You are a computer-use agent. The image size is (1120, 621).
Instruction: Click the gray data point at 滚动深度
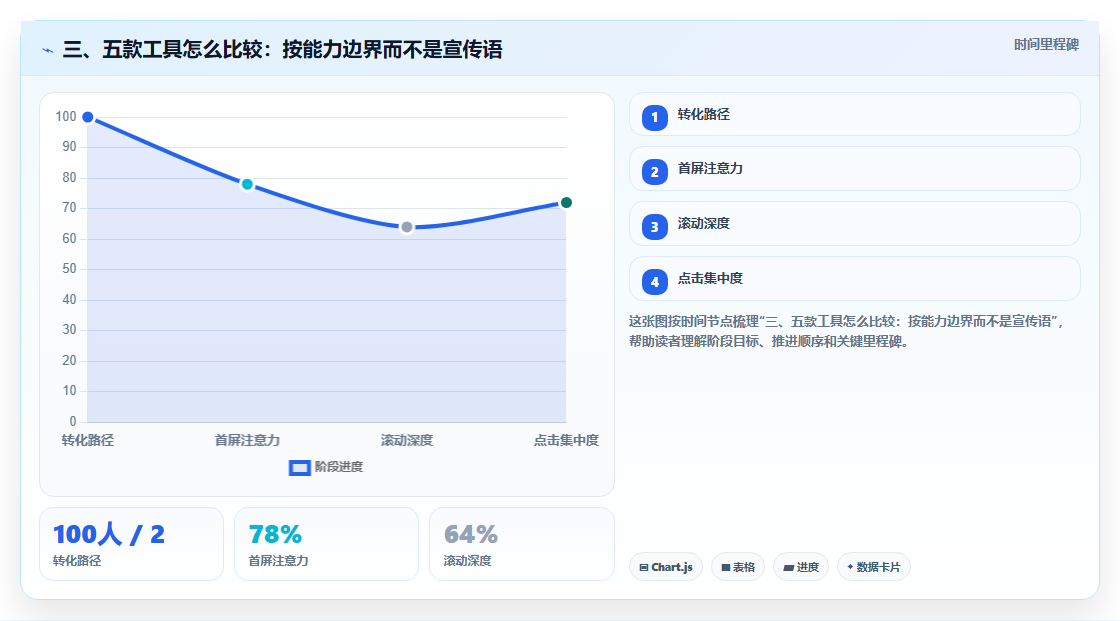tap(406, 227)
